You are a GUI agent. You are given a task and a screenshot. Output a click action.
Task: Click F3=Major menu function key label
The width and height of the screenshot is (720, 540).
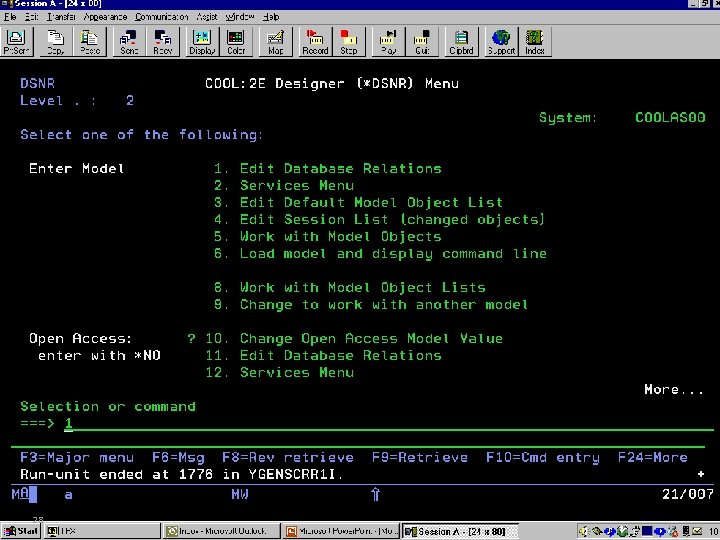point(77,457)
